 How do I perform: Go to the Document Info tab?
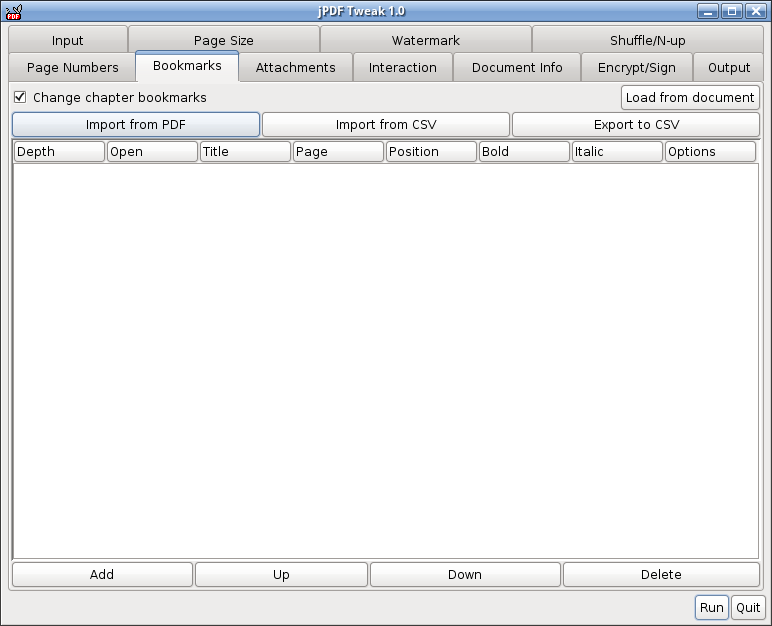pos(517,67)
